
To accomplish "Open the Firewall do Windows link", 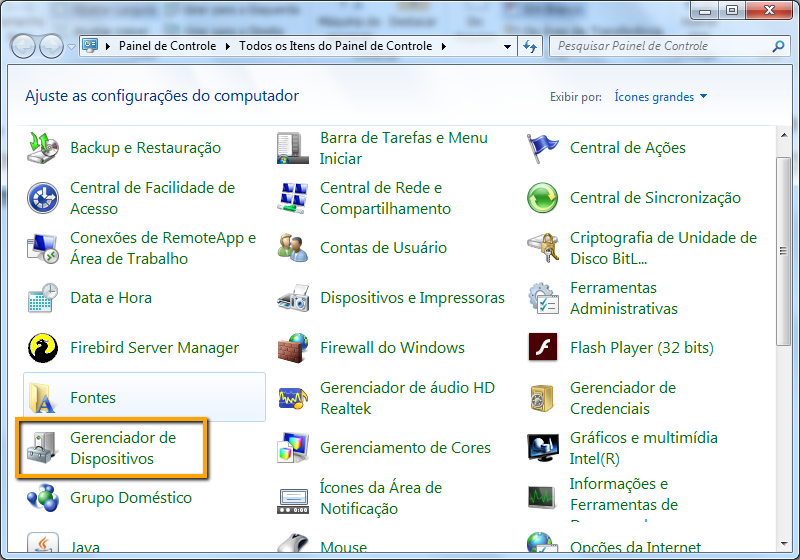I will coord(392,348).
